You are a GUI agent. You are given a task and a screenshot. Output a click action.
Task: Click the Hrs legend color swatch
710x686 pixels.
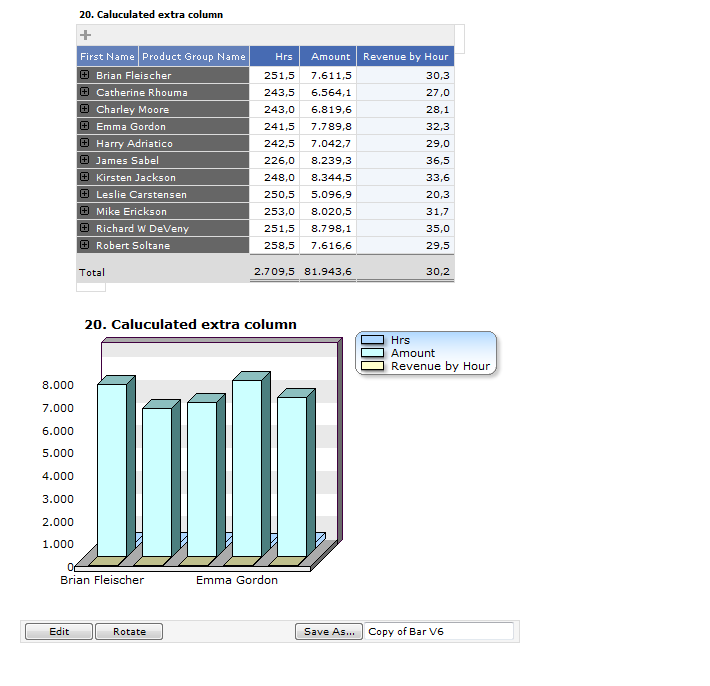click(x=372, y=340)
